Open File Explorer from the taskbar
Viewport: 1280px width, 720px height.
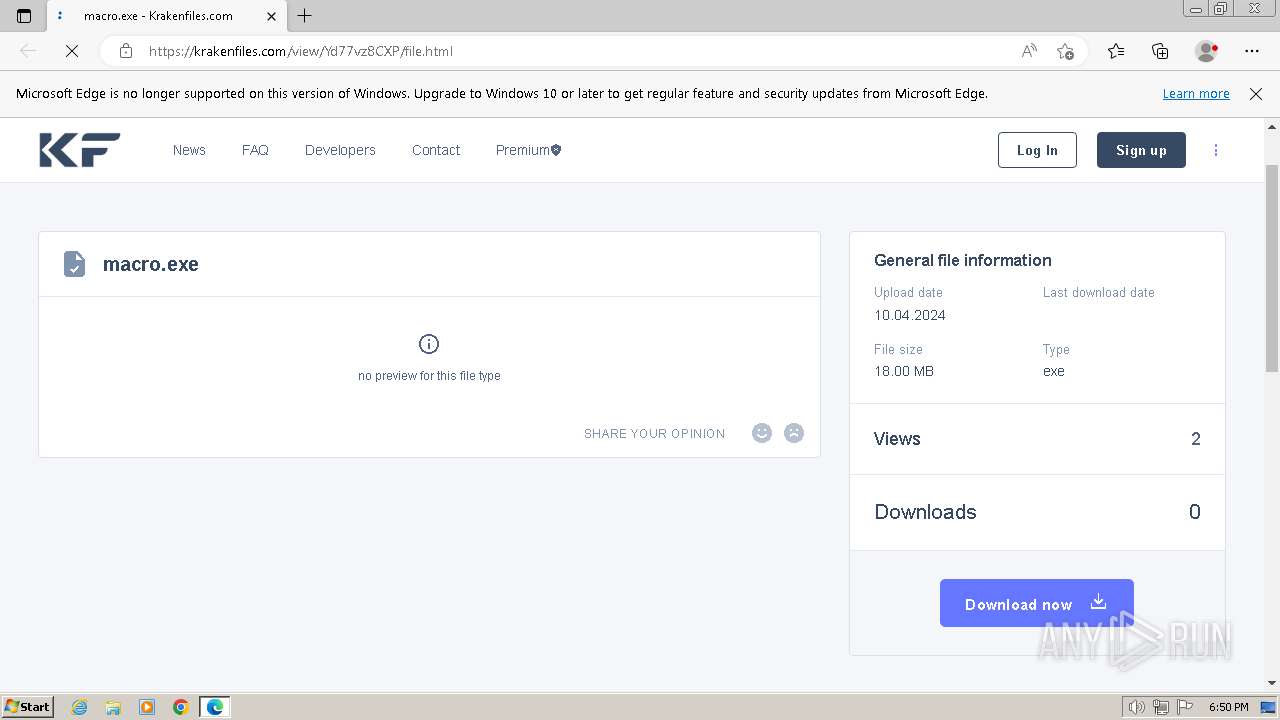coord(113,707)
